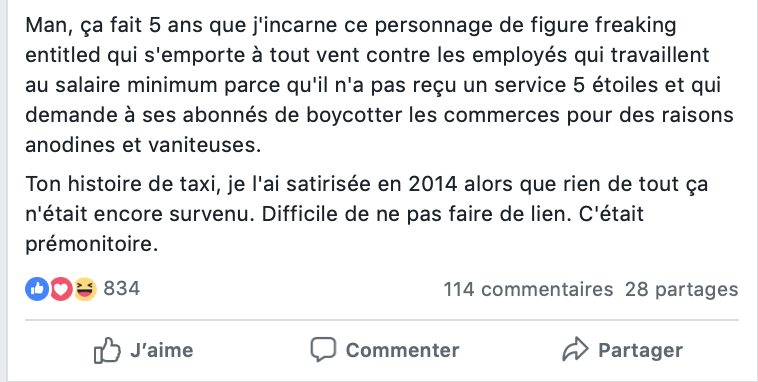Open the 834 reactions list
This screenshot has height=382, width=758.
pos(122,289)
